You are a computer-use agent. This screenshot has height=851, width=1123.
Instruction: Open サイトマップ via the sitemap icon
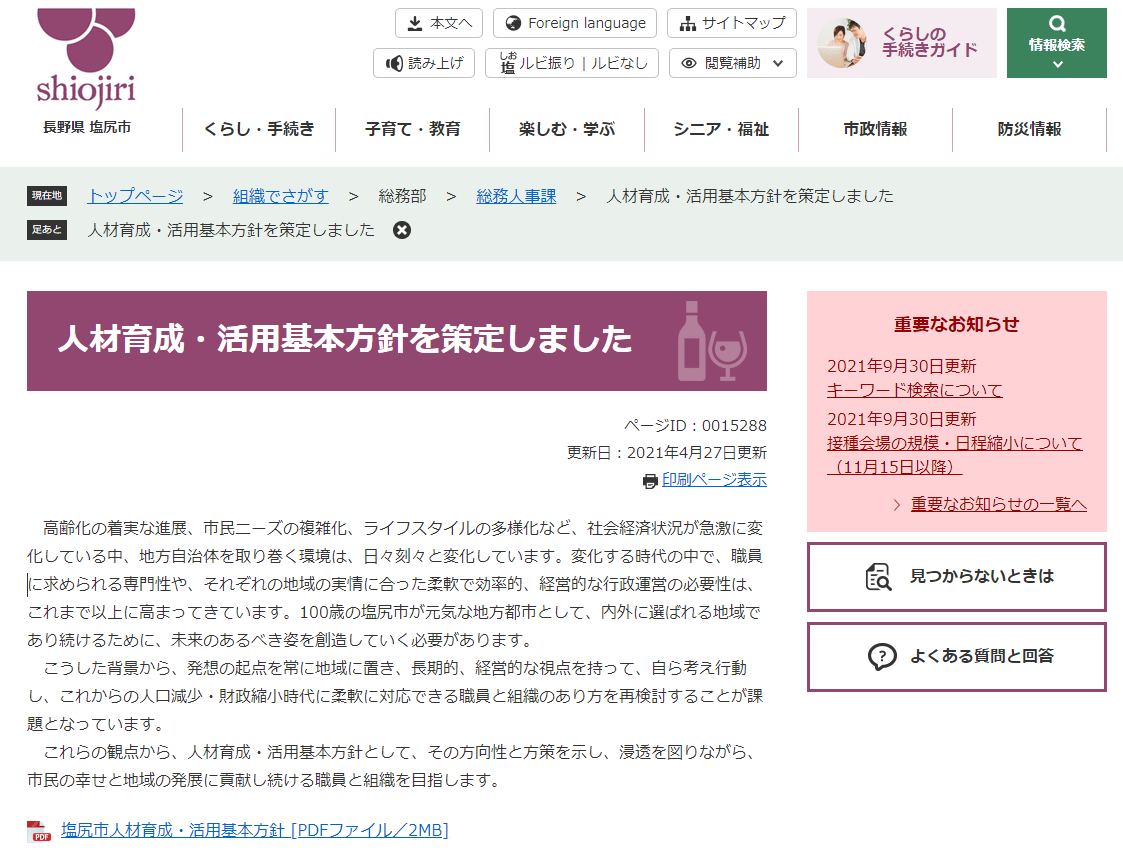[x=686, y=23]
